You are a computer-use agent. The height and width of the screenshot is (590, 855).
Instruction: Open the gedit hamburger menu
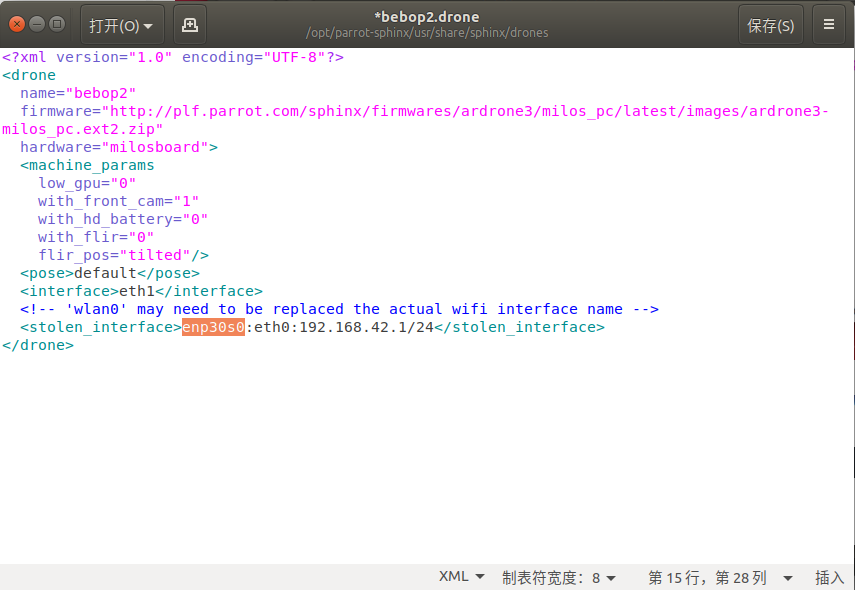pos(831,24)
